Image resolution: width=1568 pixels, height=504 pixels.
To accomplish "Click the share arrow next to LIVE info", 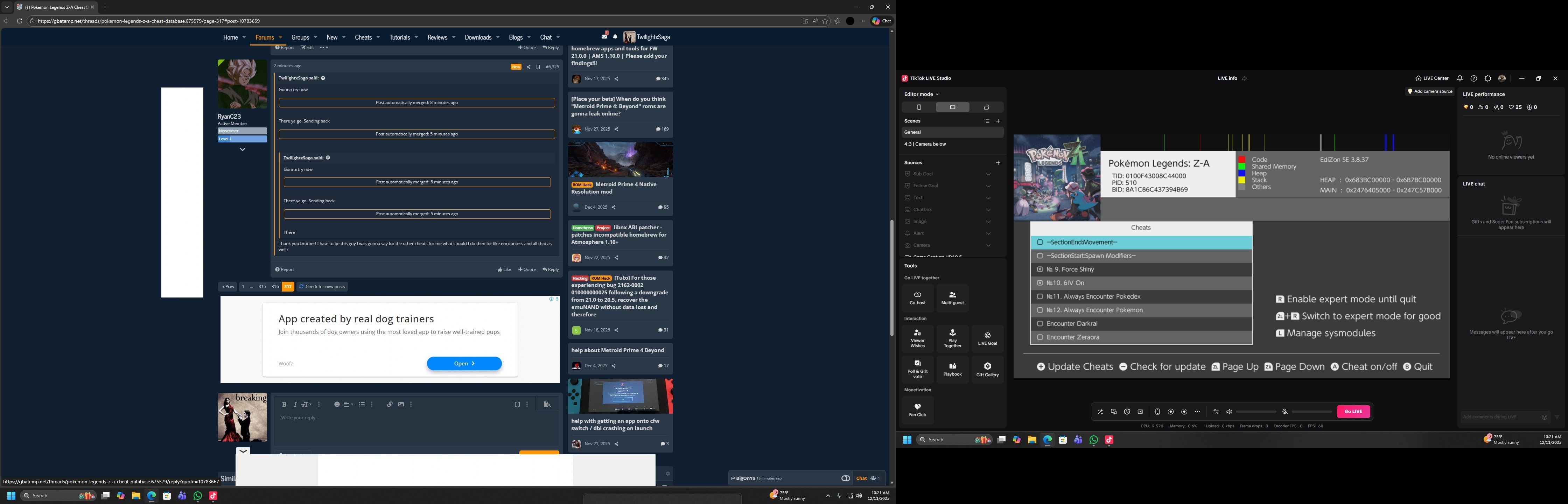I will 1244,78.
